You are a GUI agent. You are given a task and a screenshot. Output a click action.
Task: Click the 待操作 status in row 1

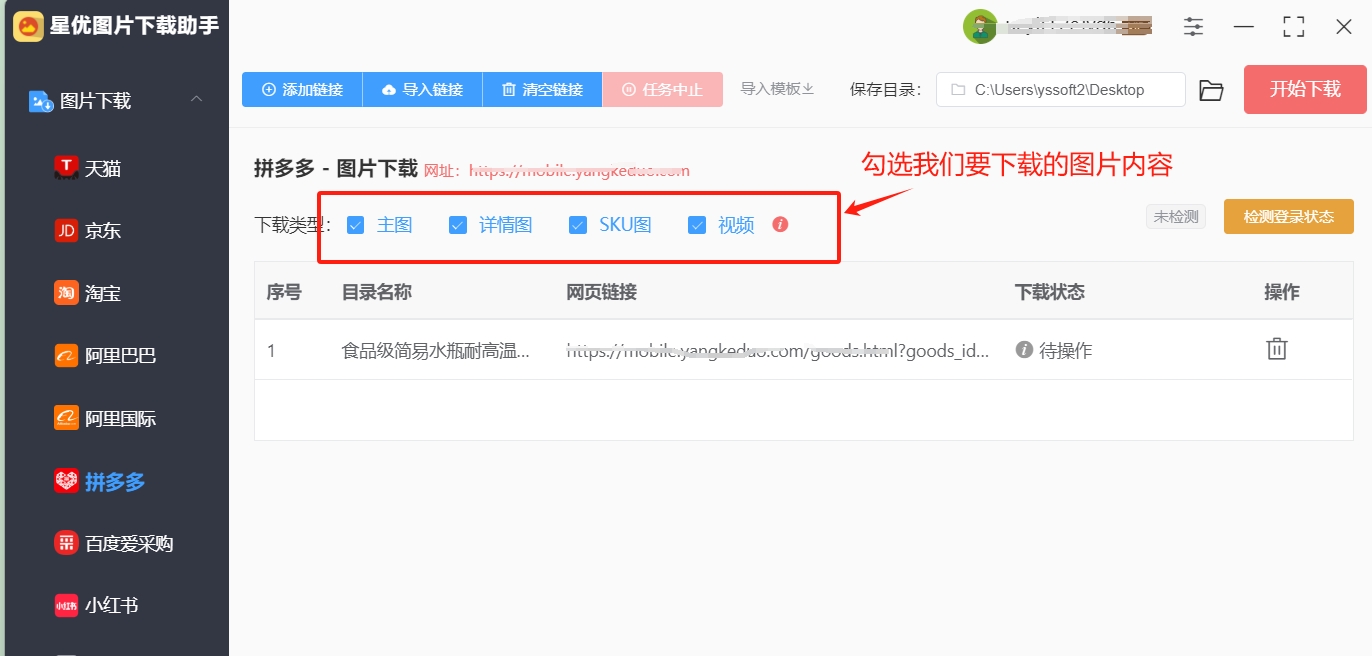1054,350
